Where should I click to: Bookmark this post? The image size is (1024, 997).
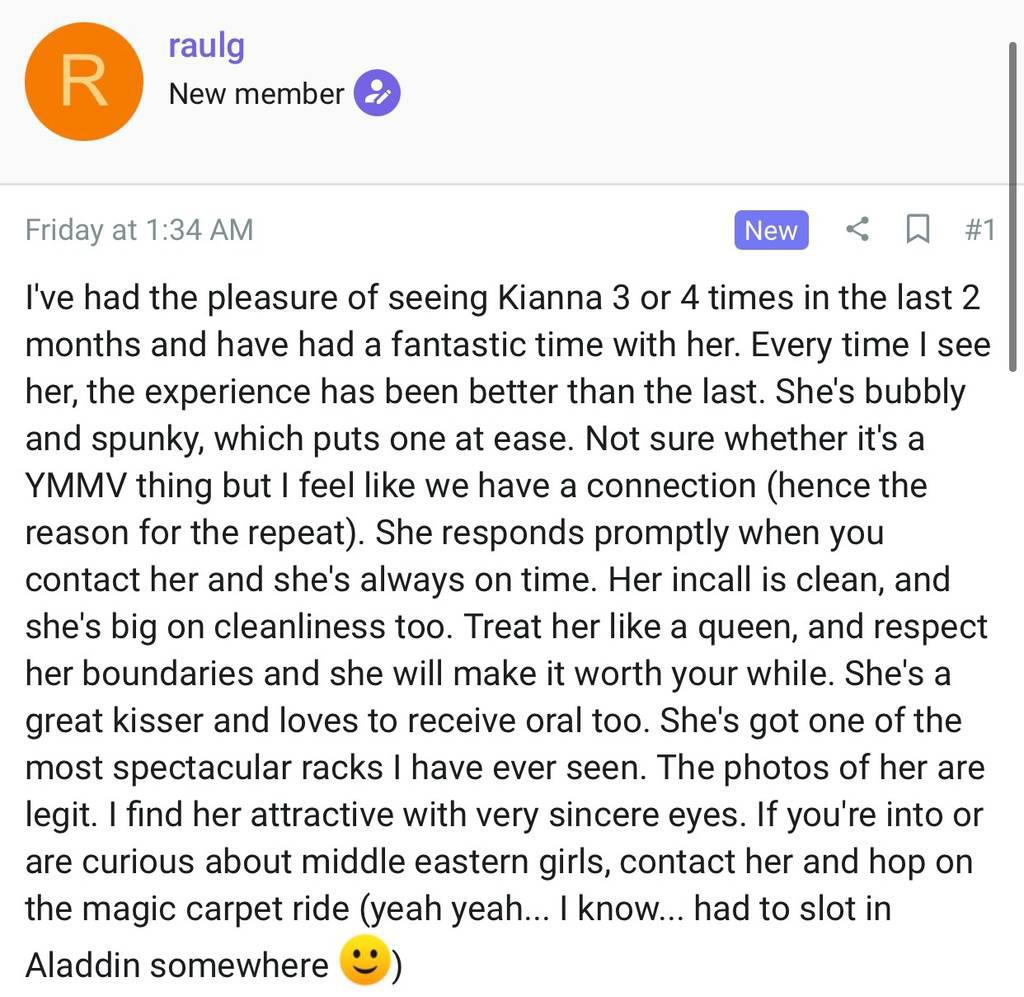[x=916, y=230]
